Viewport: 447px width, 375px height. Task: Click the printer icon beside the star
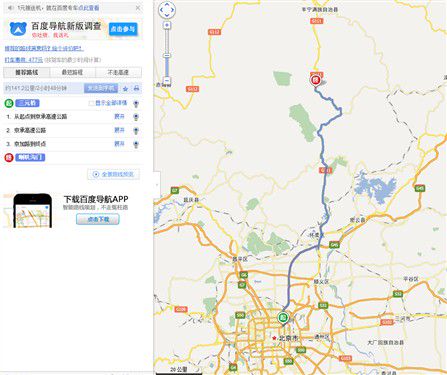tap(136, 88)
